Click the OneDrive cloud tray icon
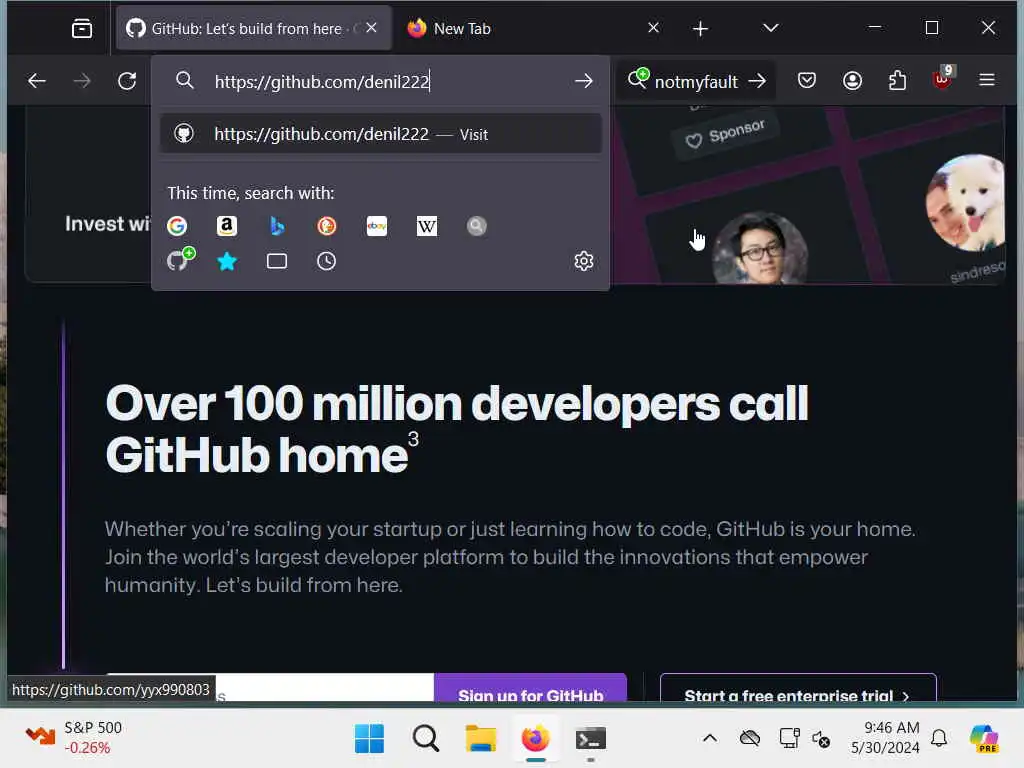The image size is (1024, 768). tap(750, 738)
